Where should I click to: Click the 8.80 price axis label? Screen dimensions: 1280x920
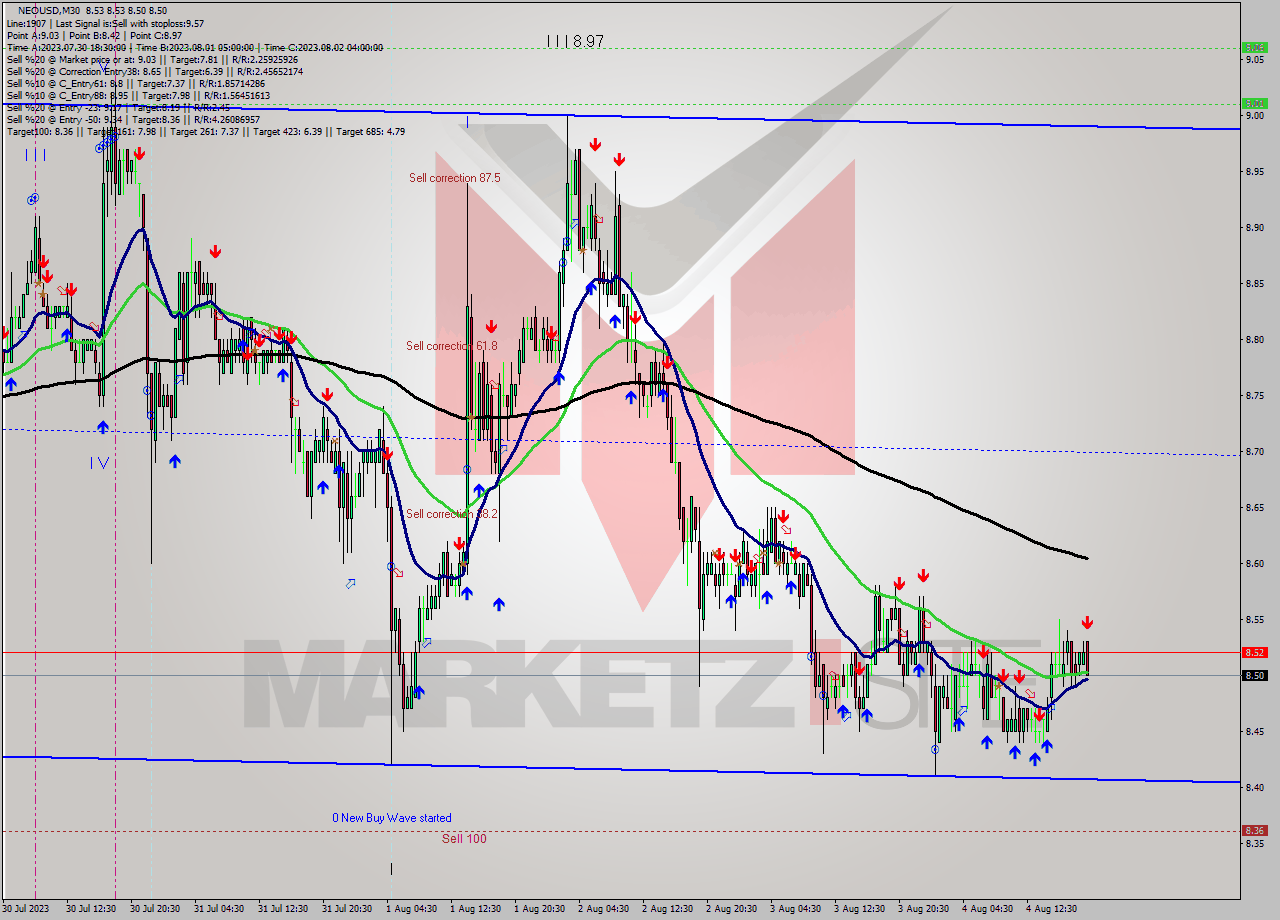click(x=1255, y=340)
